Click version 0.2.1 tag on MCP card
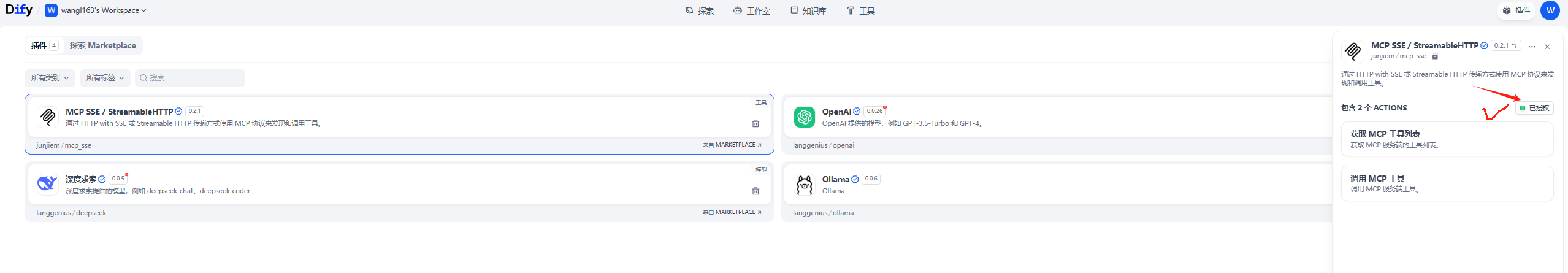Image resolution: width=1568 pixels, height=273 pixels. [x=194, y=111]
